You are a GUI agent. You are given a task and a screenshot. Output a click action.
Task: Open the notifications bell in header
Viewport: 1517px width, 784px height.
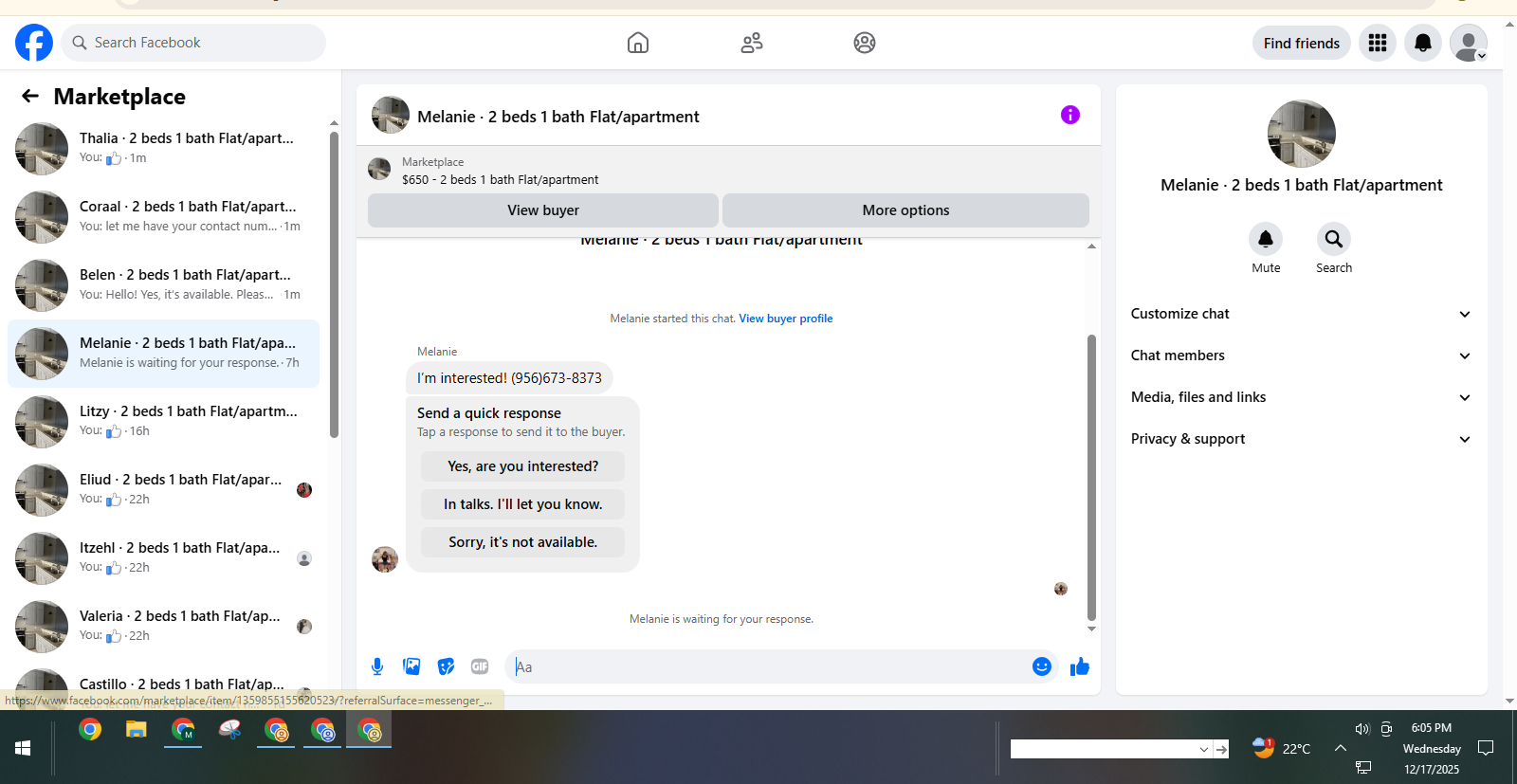pyautogui.click(x=1423, y=43)
